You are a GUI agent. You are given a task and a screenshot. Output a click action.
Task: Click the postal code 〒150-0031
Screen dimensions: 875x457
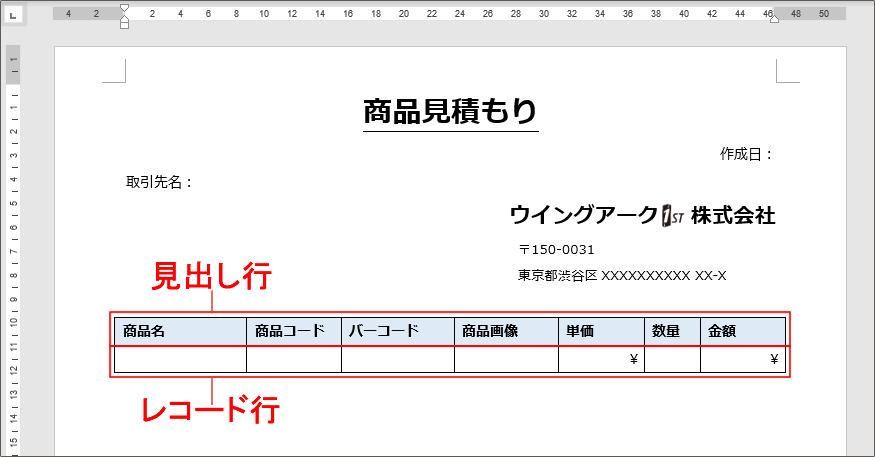click(x=556, y=249)
